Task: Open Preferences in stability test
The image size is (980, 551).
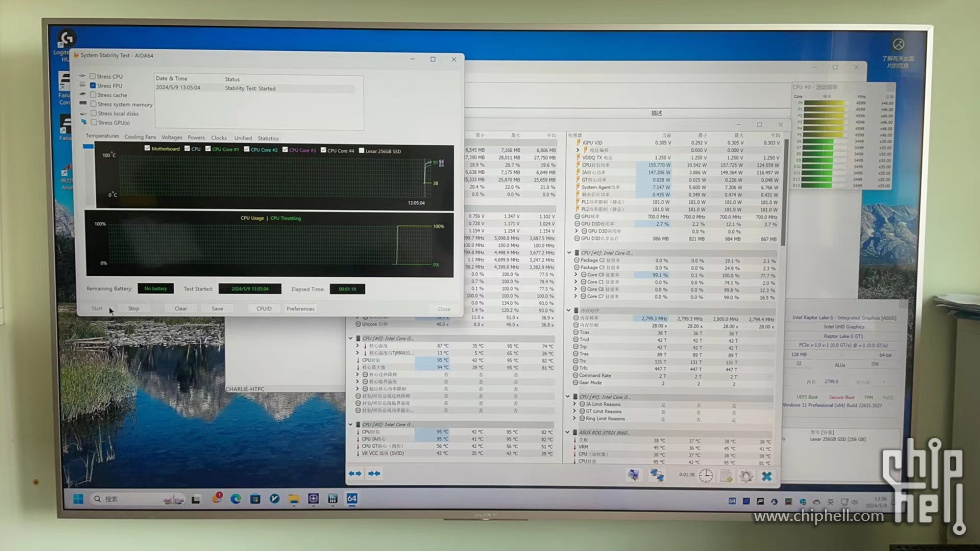Action: [301, 309]
